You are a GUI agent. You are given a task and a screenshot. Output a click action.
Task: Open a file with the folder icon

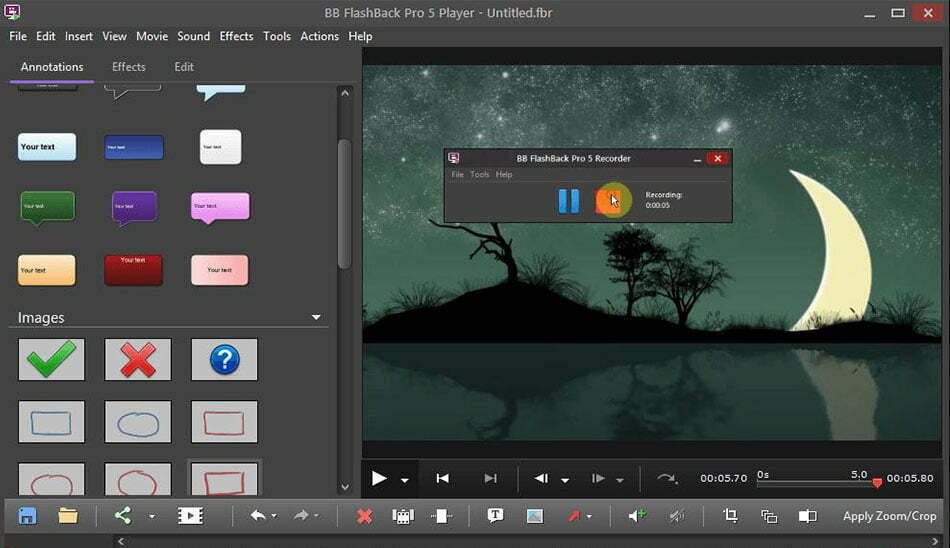[x=68, y=516]
